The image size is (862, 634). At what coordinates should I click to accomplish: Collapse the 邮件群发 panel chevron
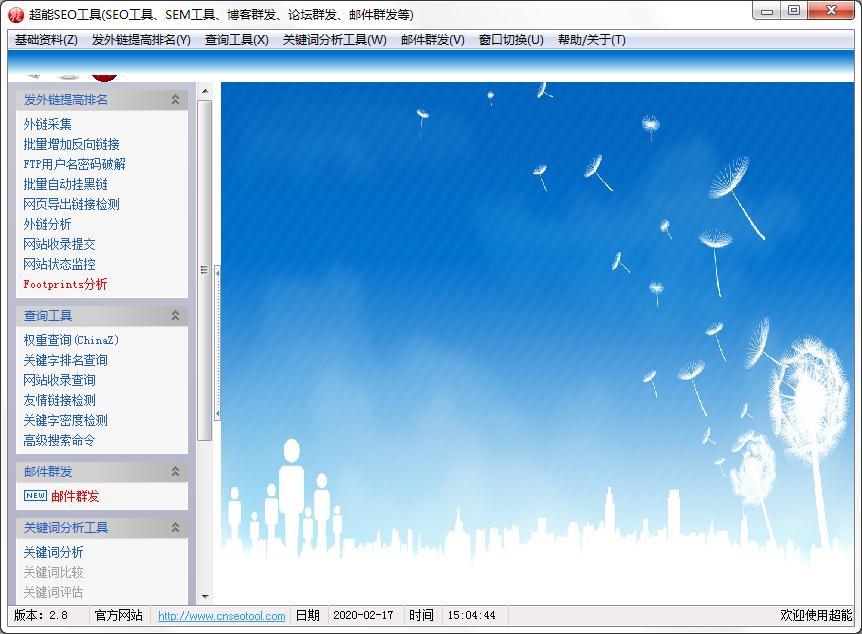point(175,471)
